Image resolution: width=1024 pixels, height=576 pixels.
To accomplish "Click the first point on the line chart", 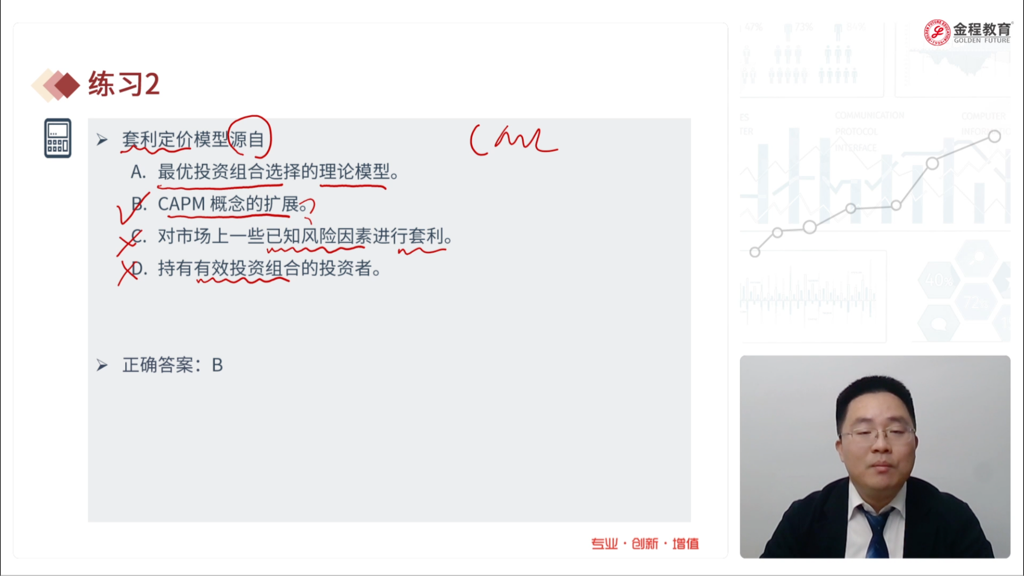I will pyautogui.click(x=754, y=252).
